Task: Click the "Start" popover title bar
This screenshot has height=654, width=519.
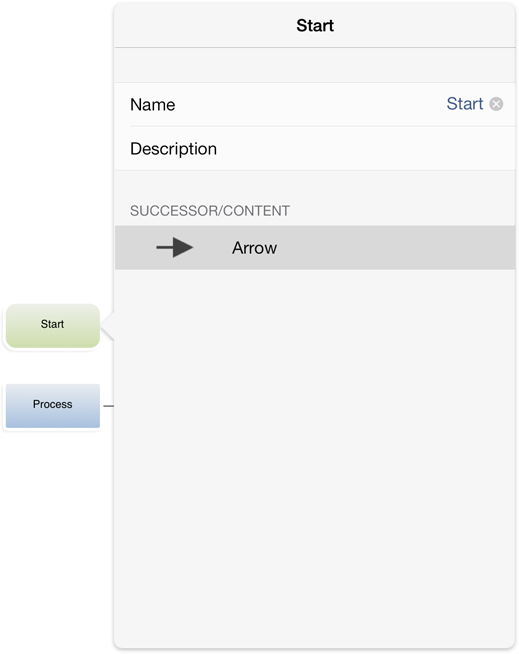Action: pos(315,25)
